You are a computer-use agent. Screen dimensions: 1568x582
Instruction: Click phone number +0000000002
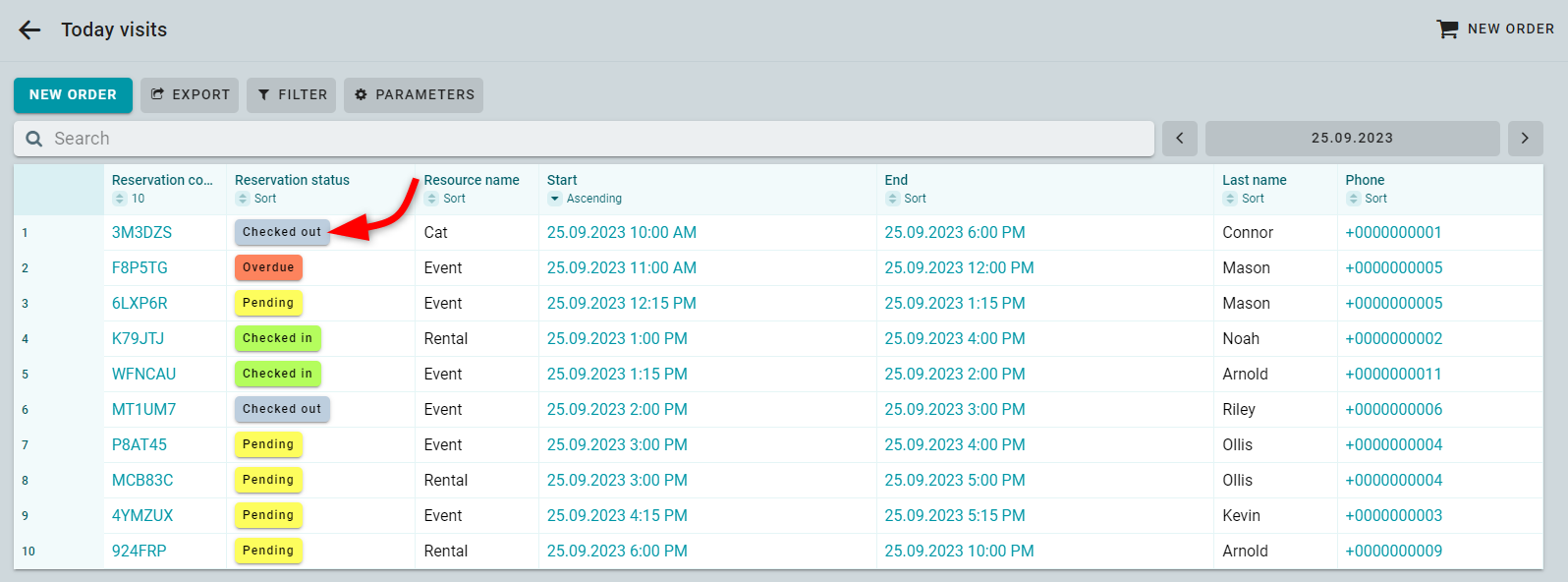point(1394,339)
